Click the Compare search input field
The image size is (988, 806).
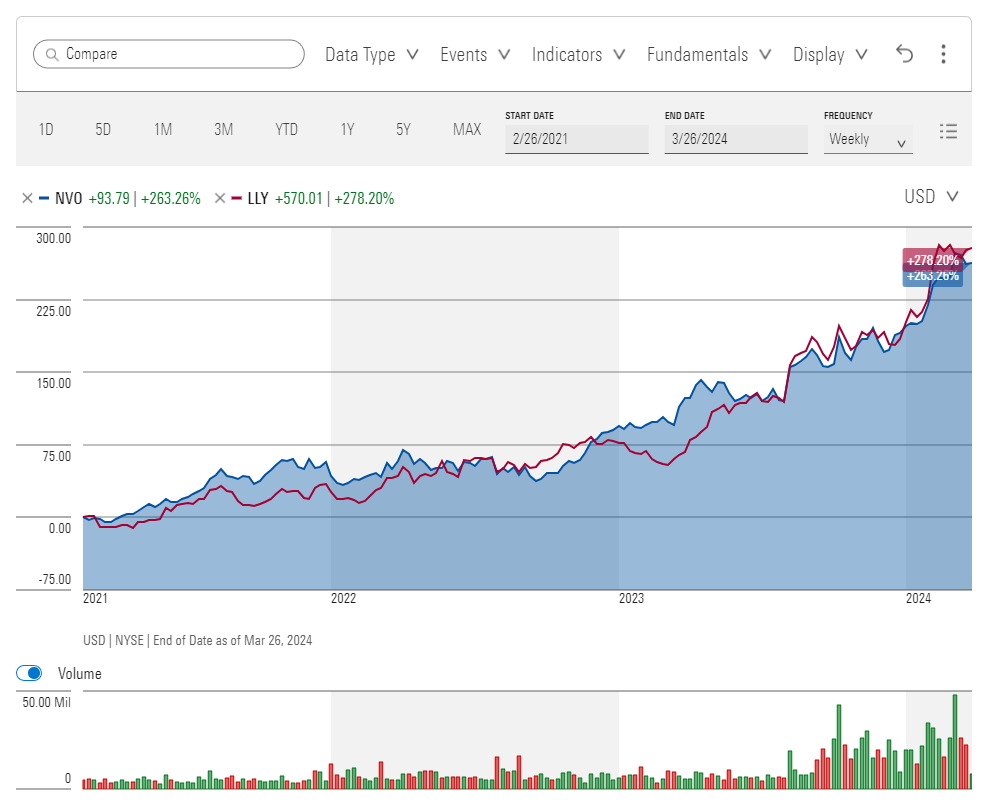tap(169, 54)
